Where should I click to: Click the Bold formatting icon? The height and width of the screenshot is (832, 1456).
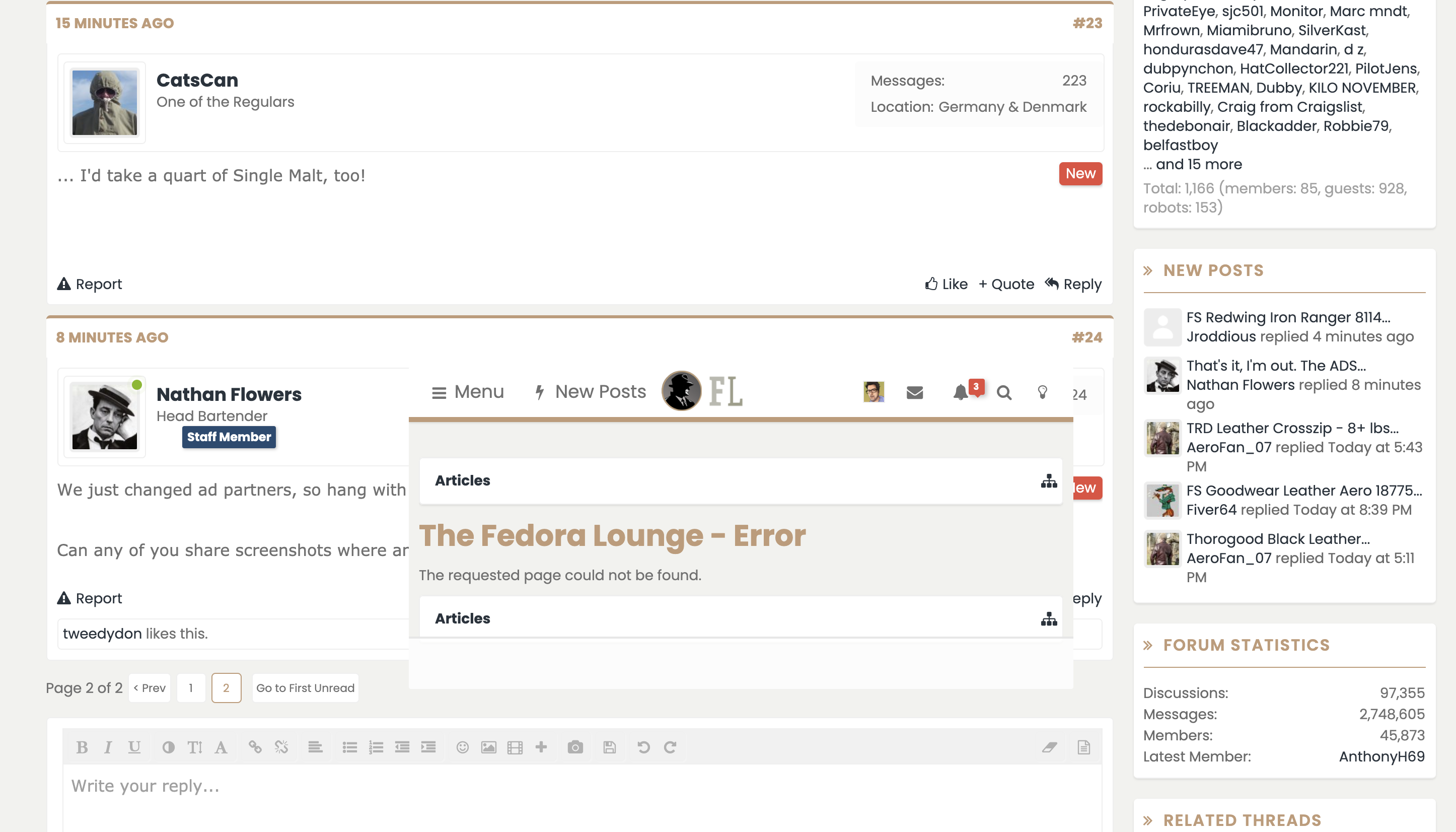click(x=82, y=747)
